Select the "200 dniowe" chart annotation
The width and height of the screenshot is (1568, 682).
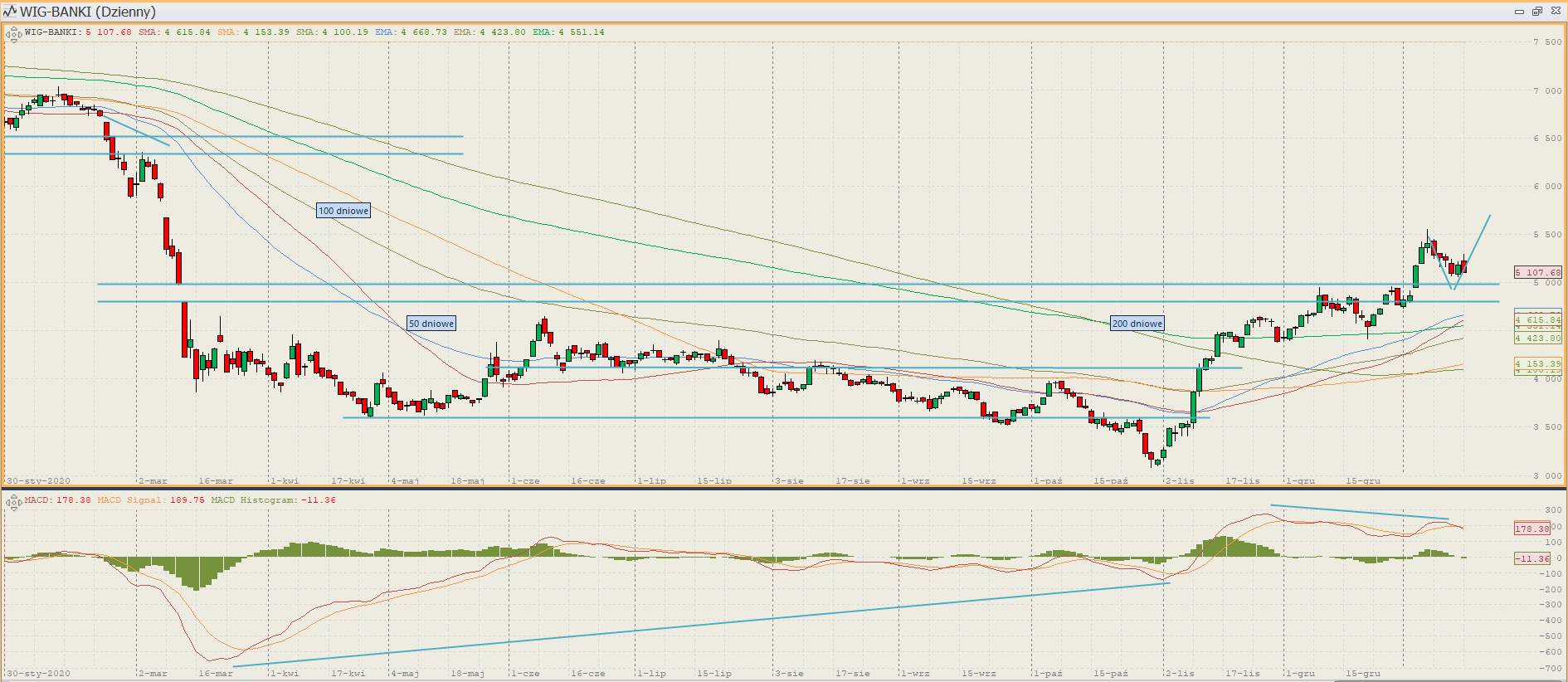coord(1137,324)
